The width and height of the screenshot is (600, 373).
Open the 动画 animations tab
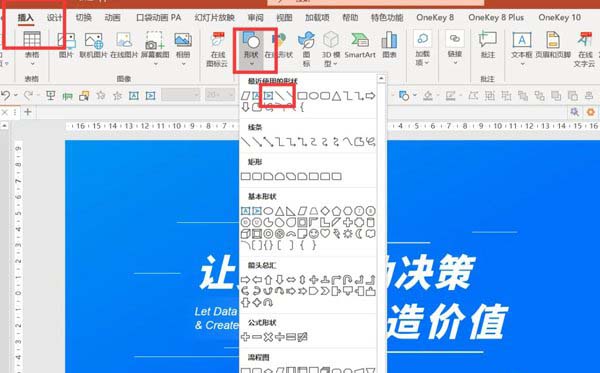112,18
